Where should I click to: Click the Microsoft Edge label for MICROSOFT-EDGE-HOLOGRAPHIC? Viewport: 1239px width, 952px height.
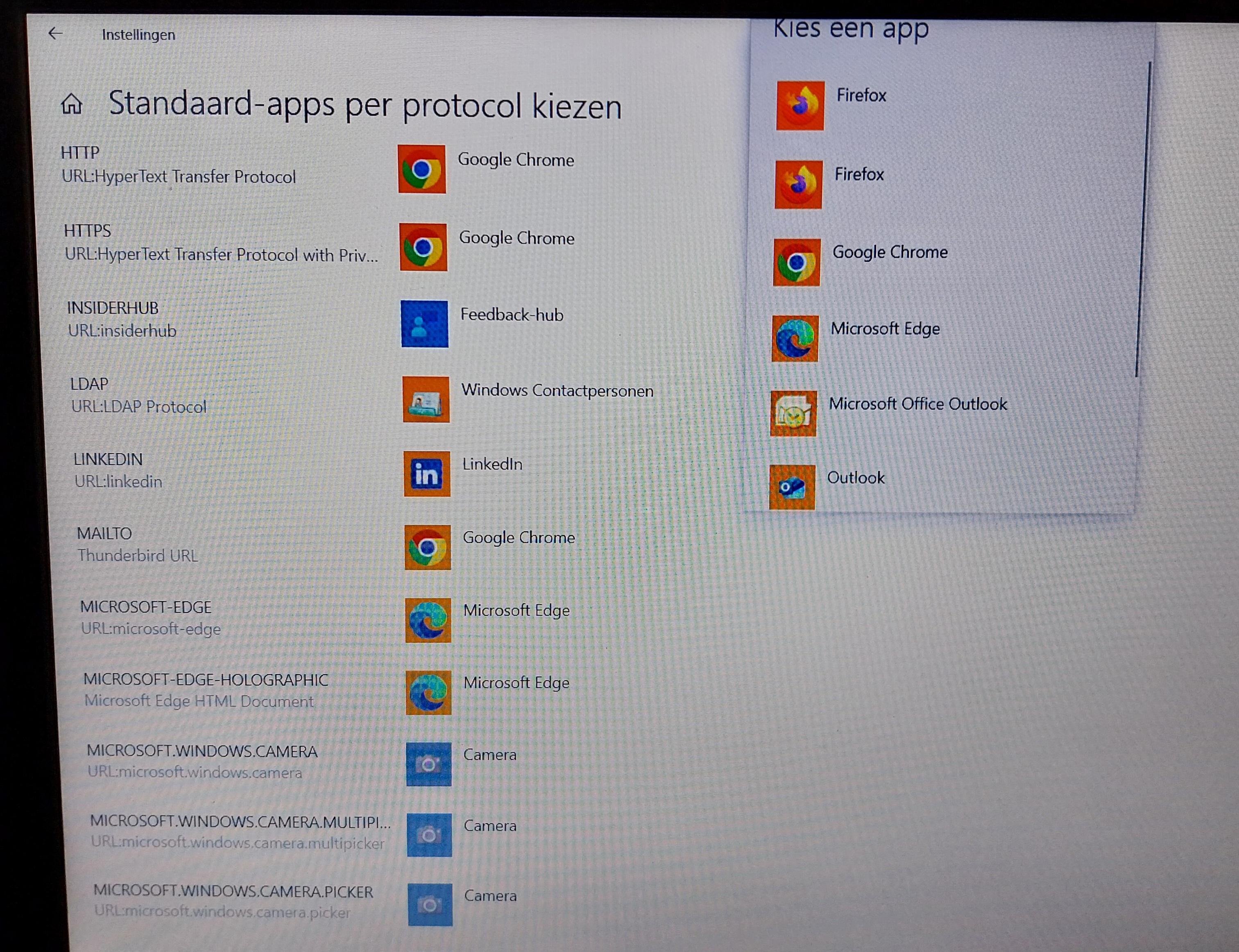click(516, 683)
